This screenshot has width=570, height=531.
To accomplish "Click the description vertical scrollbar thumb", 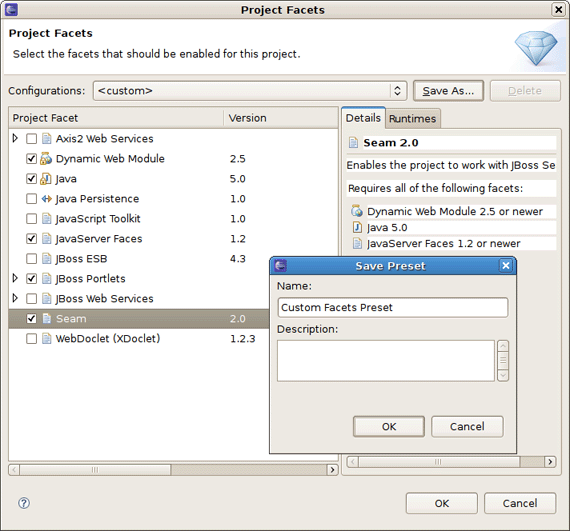I will click(x=503, y=361).
